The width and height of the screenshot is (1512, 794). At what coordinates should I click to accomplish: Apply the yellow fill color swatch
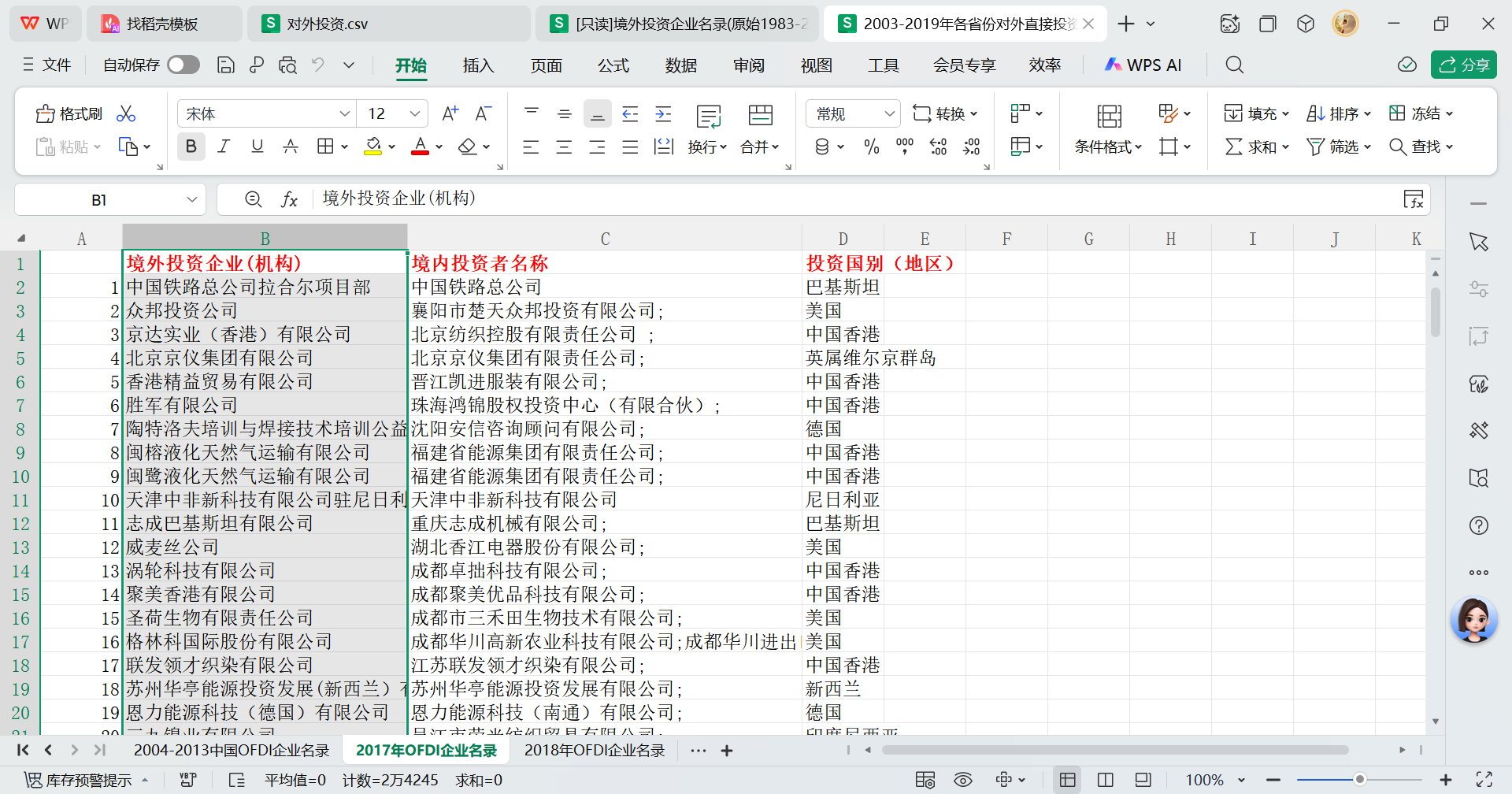pyautogui.click(x=373, y=147)
